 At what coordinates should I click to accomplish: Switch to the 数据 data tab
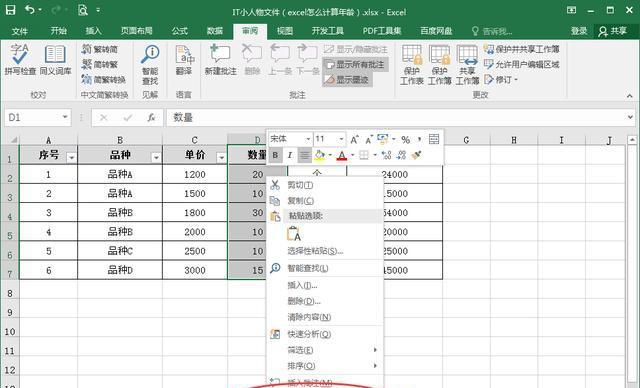215,31
